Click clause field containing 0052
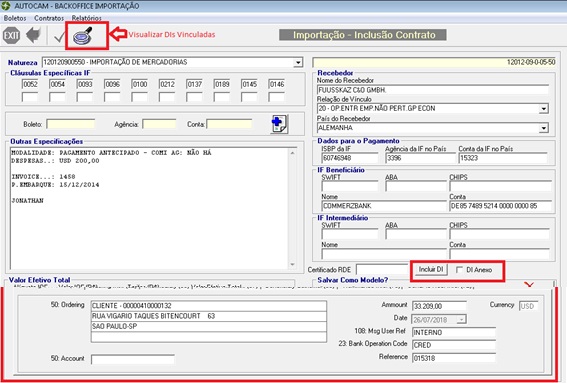The image size is (567, 383). [30, 84]
